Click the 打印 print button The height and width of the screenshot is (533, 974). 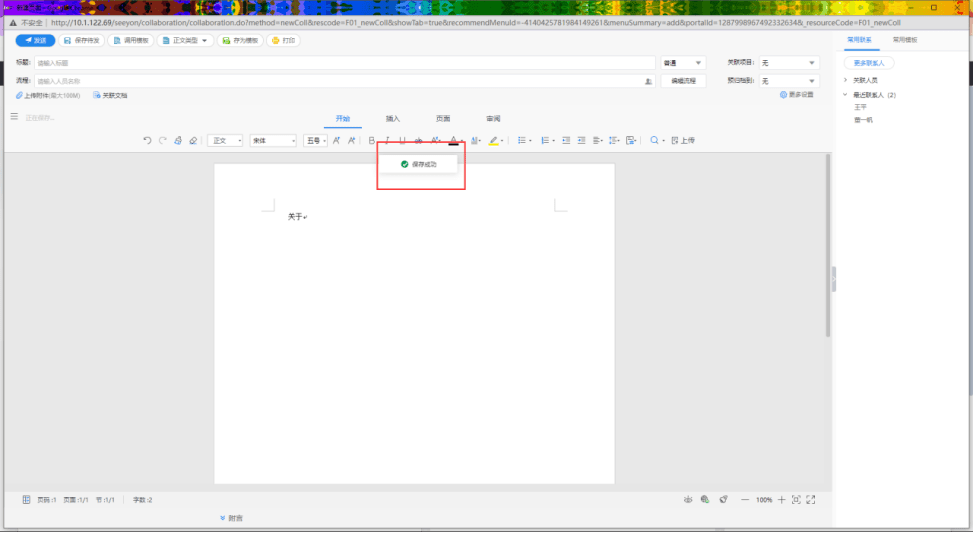(x=284, y=40)
